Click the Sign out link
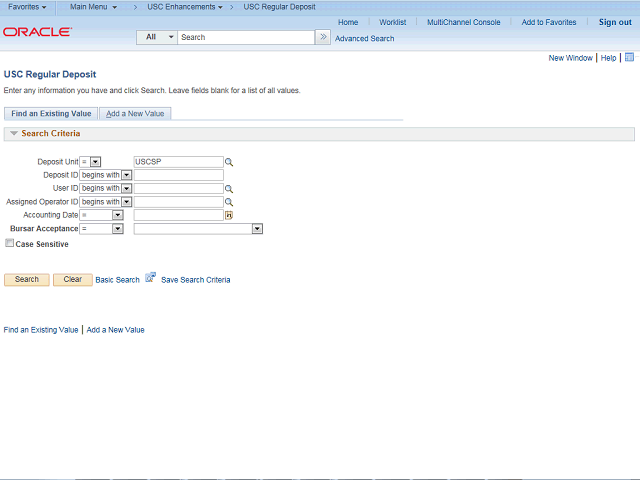The image size is (640, 480). pyautogui.click(x=615, y=22)
